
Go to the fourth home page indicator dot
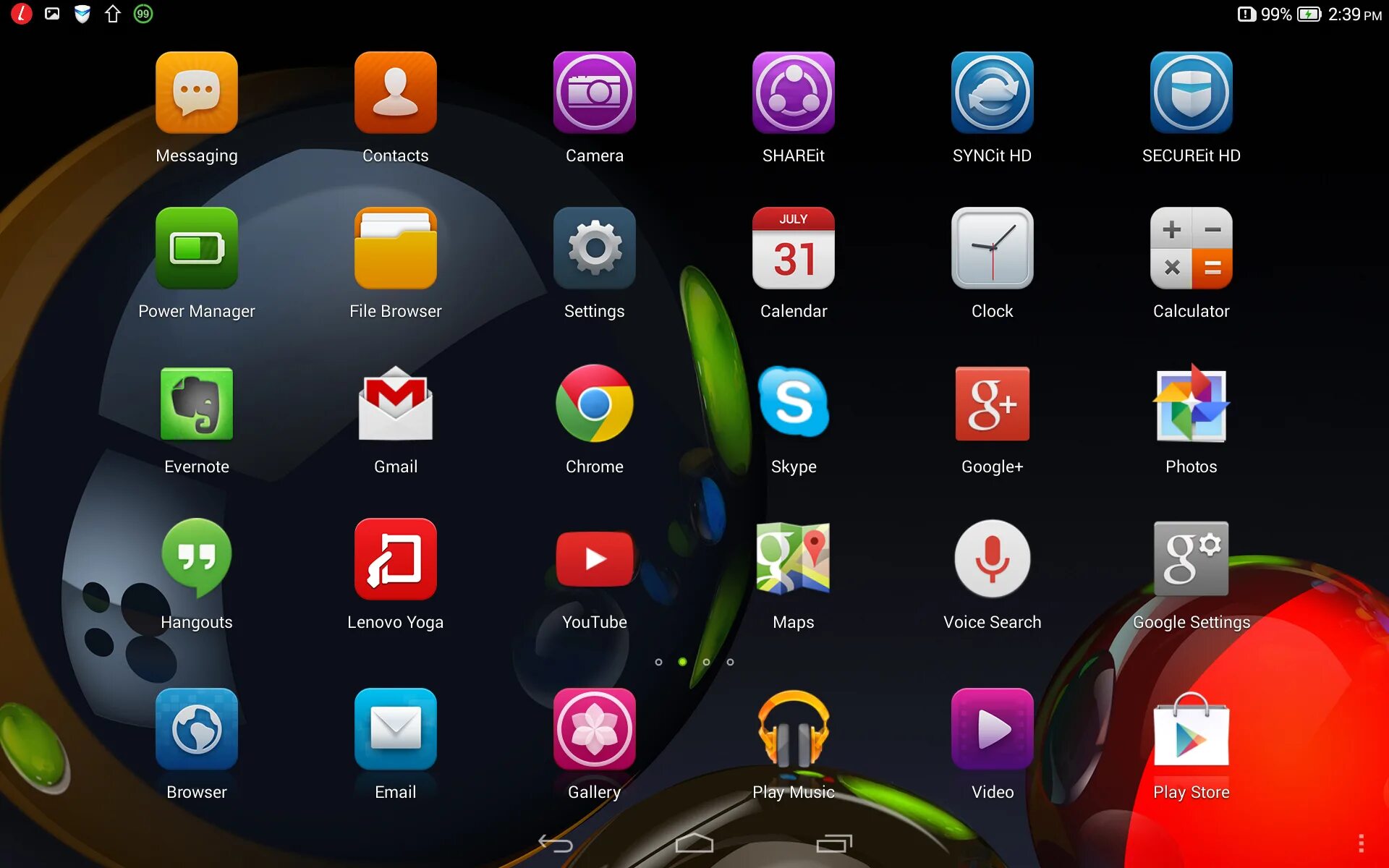click(x=730, y=662)
